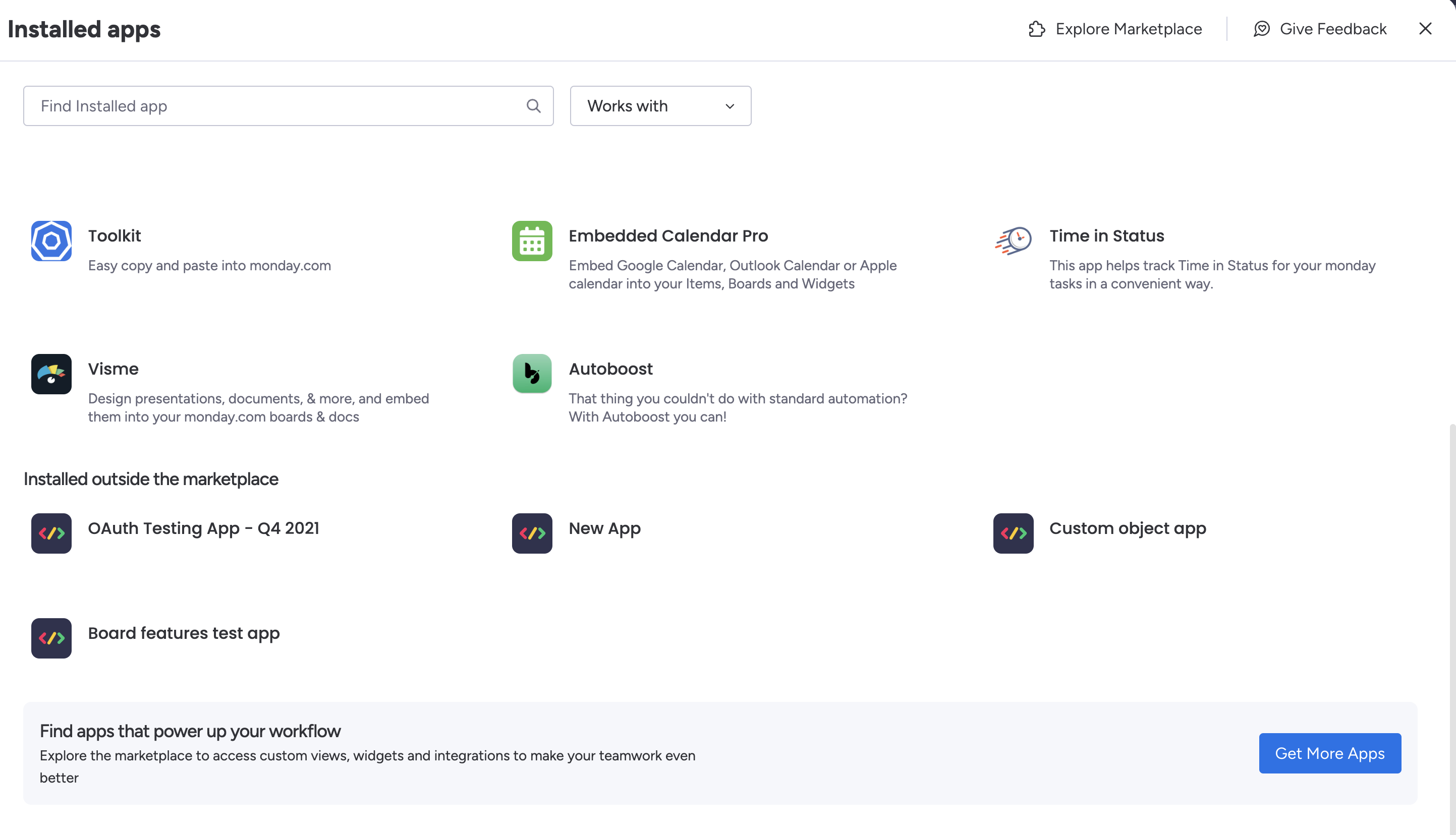Focus the Find Installed app field
Image resolution: width=1456 pixels, height=835 pixels.
tap(275, 106)
